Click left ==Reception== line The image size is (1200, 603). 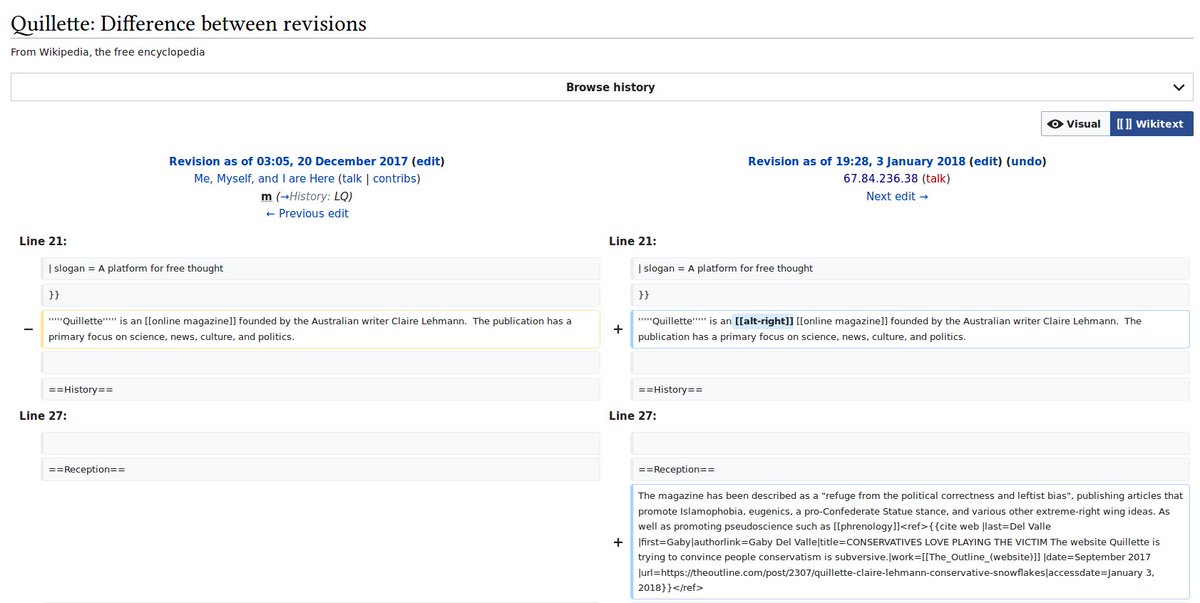coord(321,469)
